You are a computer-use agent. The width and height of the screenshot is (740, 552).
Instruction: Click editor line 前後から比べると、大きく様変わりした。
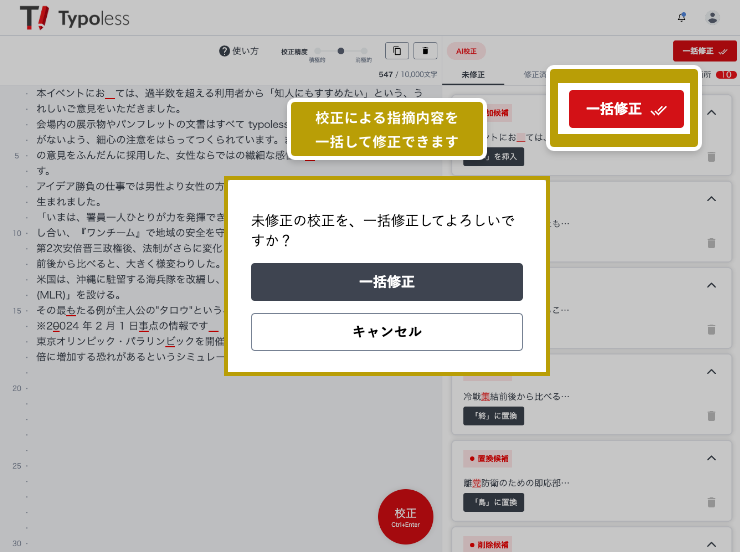tap(129, 264)
